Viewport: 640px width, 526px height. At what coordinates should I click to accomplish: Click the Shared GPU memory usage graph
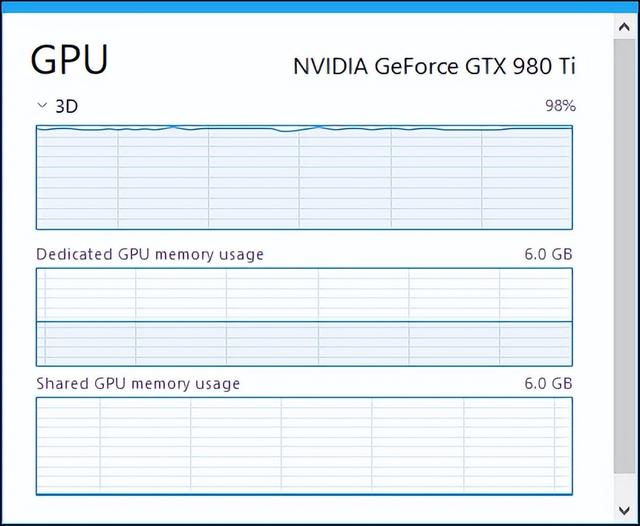click(304, 446)
